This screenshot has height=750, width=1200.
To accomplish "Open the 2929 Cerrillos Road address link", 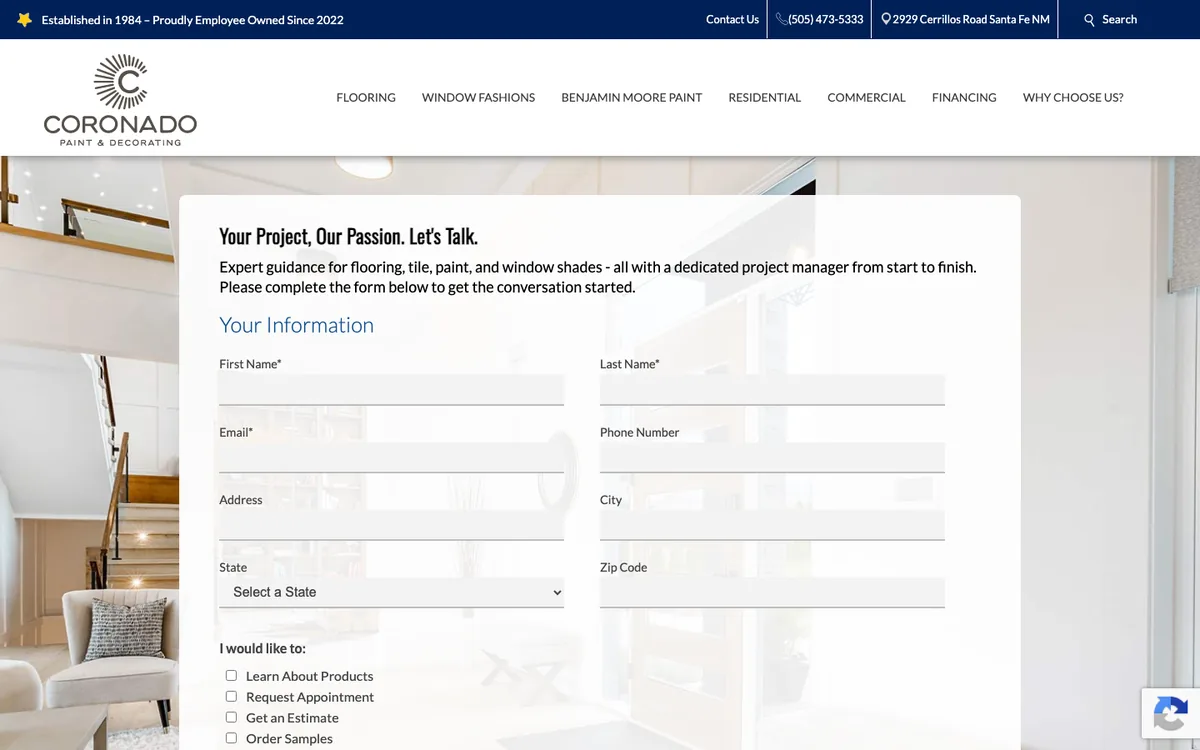I will (x=971, y=19).
